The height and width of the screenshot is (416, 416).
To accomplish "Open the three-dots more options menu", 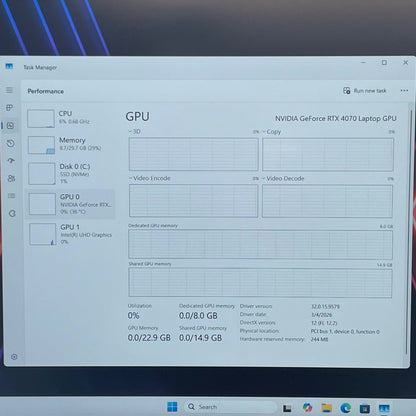I will pyautogui.click(x=404, y=91).
